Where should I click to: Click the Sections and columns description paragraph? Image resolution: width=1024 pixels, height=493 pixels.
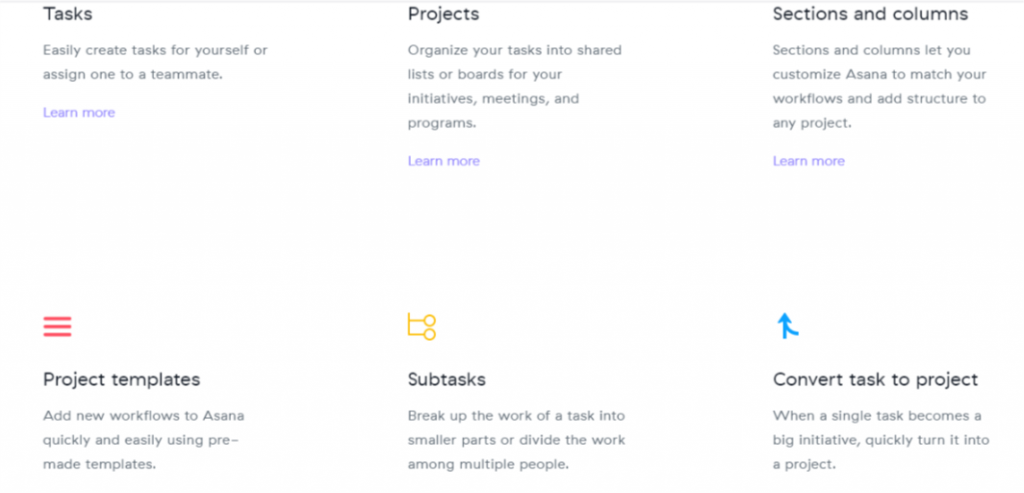879,87
